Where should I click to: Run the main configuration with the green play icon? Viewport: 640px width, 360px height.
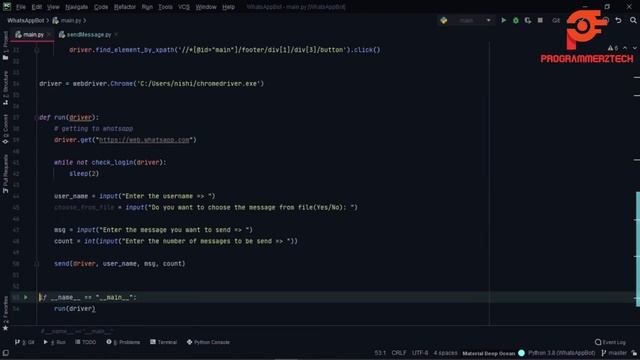[x=504, y=20]
